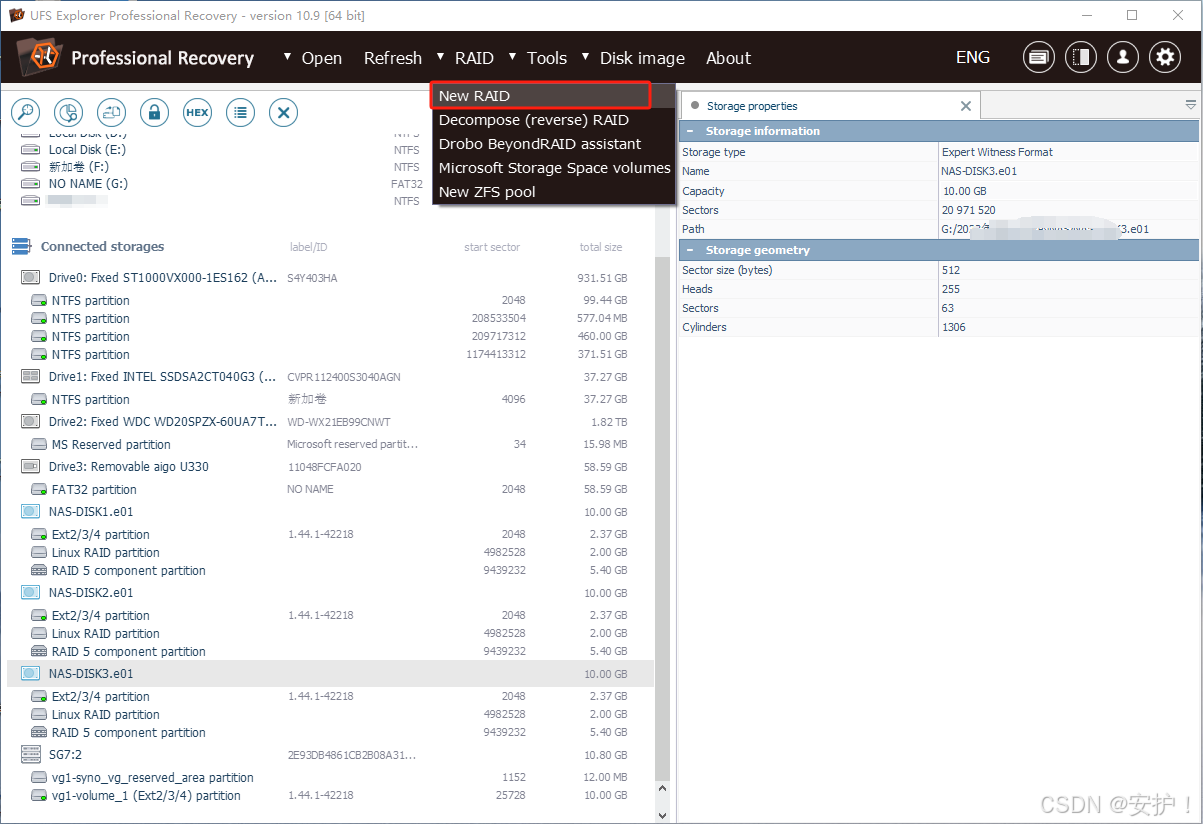Click the image file icon for NAS-DISK3.e01
The width and height of the screenshot is (1203, 824).
pyautogui.click(x=31, y=674)
